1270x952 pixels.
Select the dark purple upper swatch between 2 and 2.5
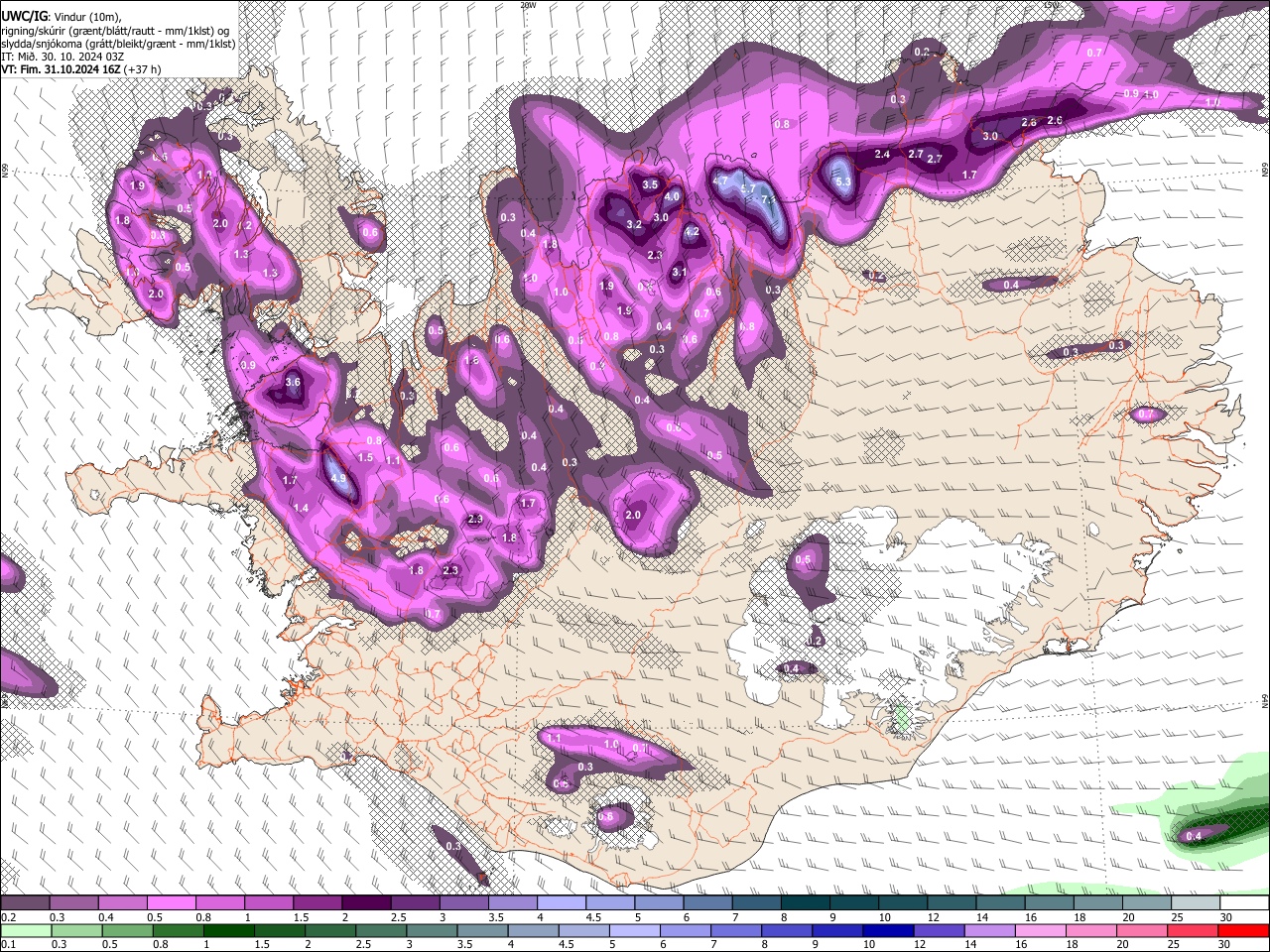point(366,903)
